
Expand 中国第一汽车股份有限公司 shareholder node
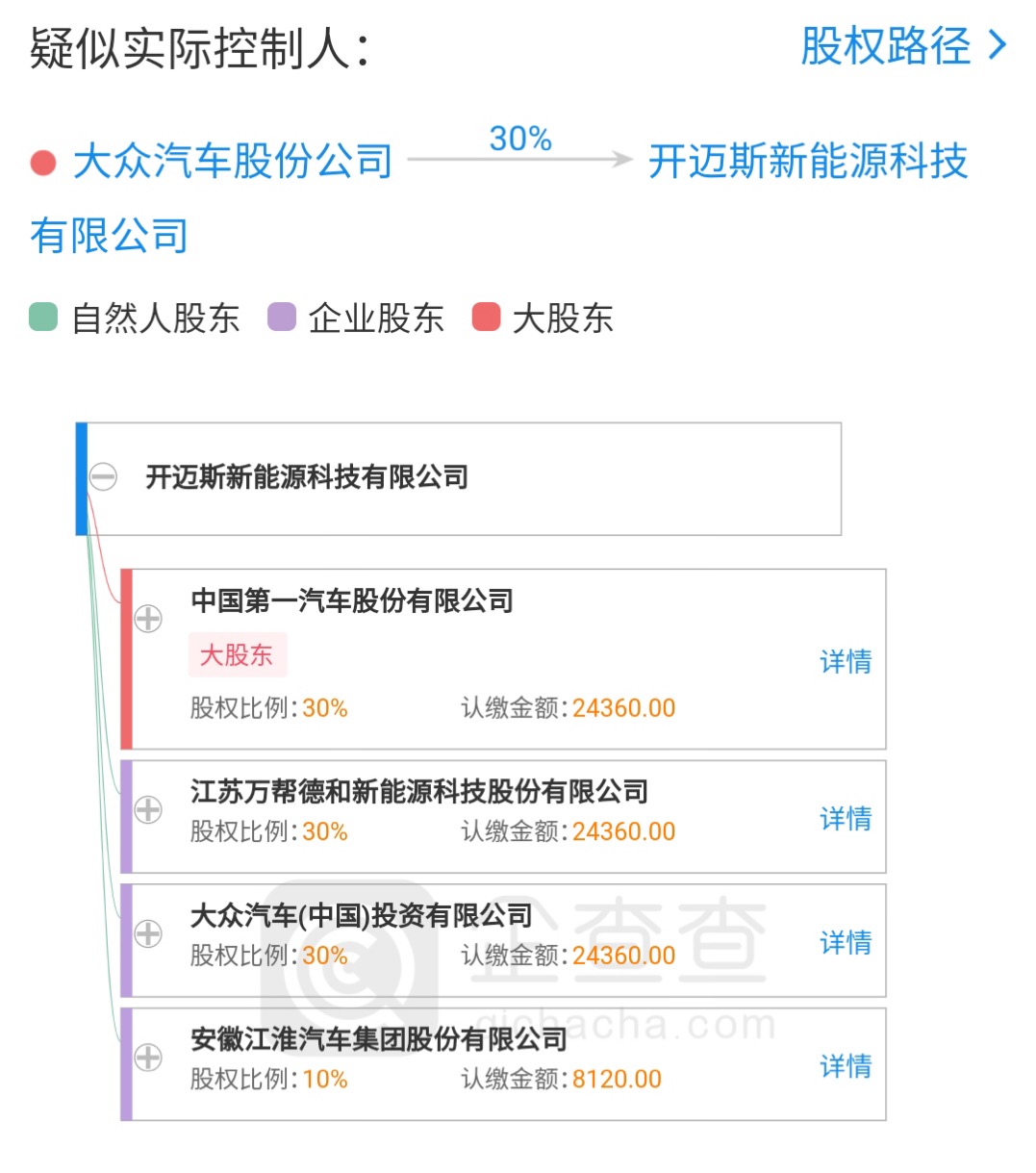coord(148,618)
